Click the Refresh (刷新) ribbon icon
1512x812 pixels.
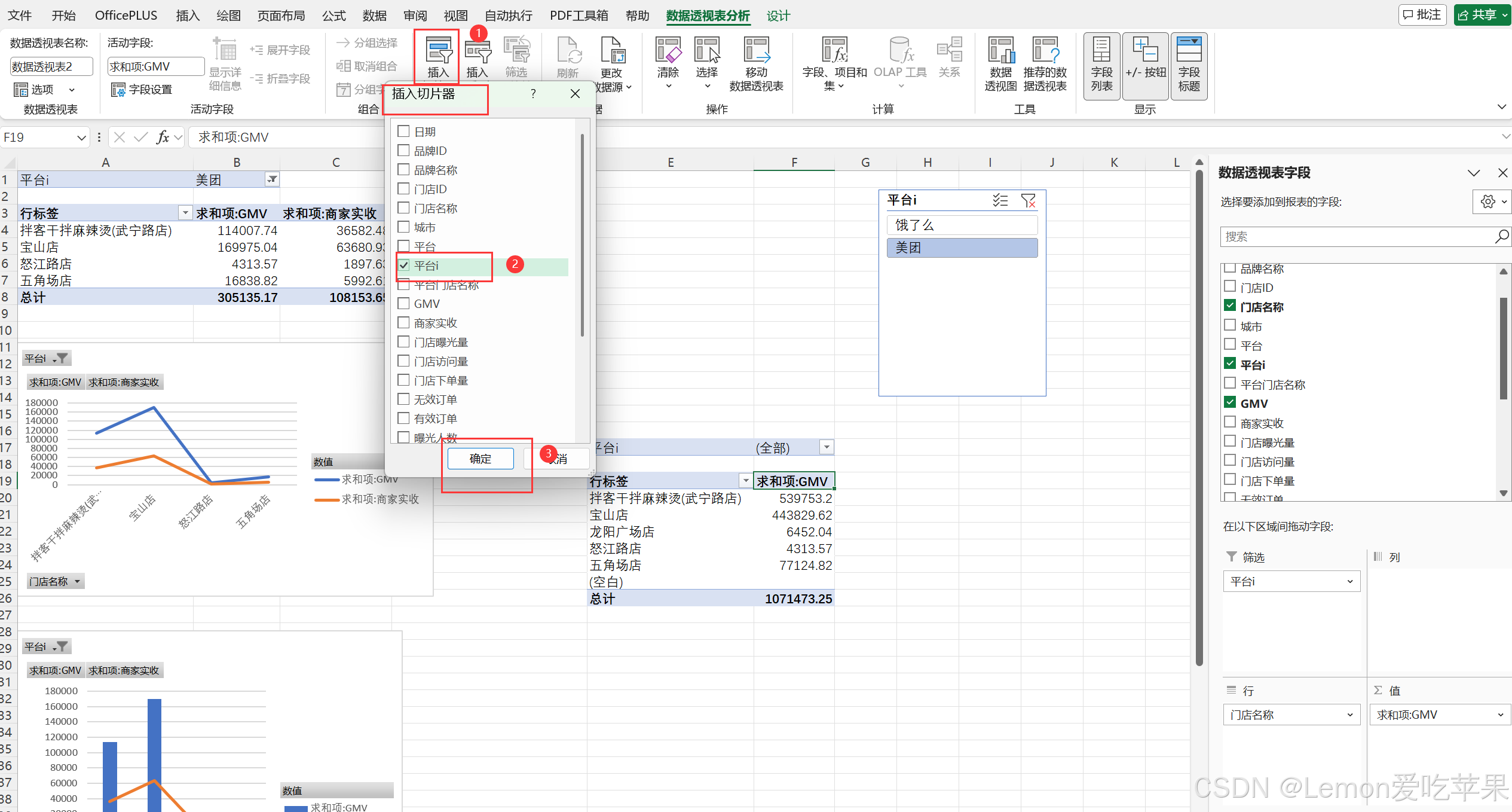point(567,58)
